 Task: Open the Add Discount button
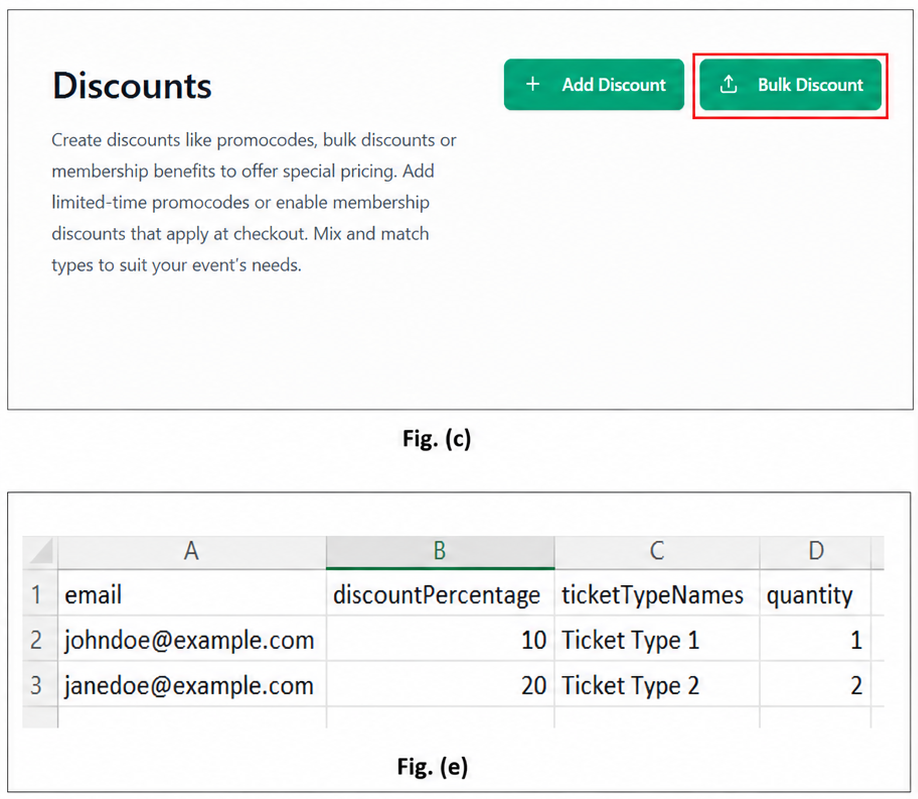(594, 84)
